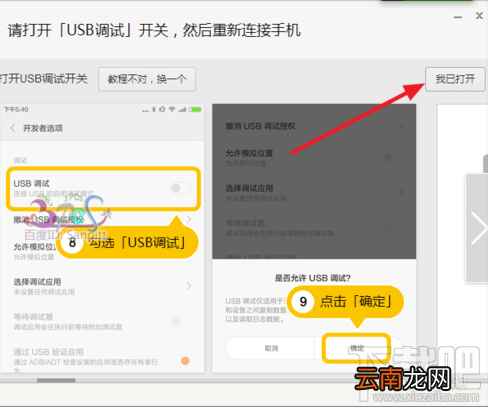This screenshot has width=488, height=407.
Task: Click the 调试 section label
Action: point(20,160)
